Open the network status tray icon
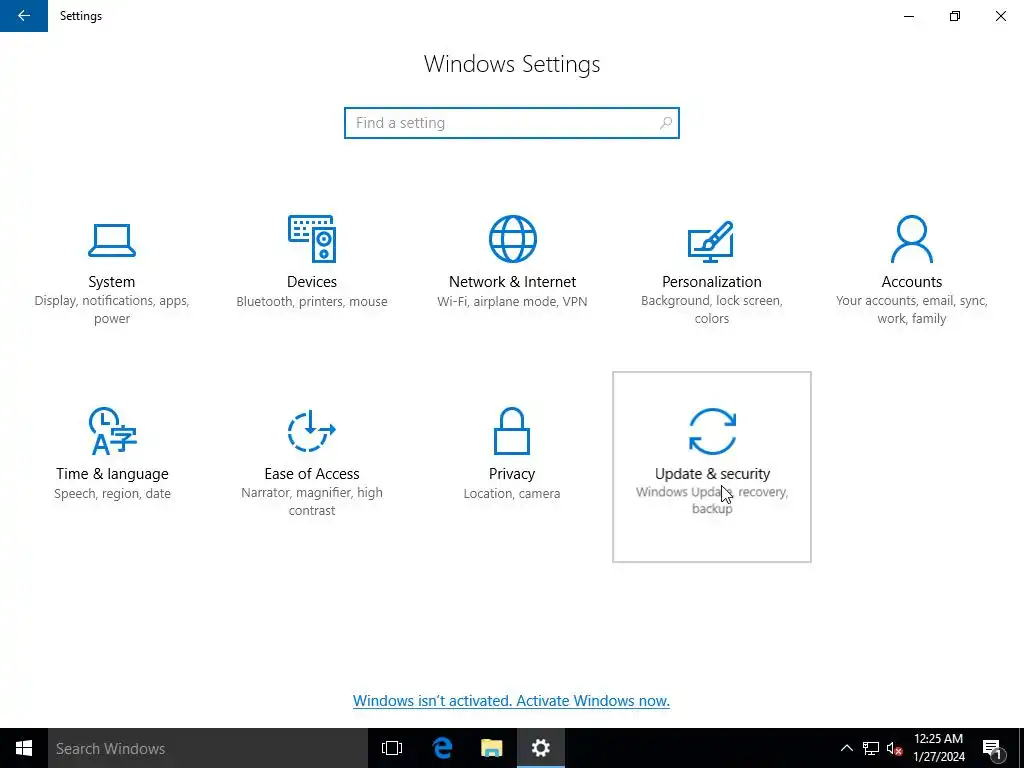The width and height of the screenshot is (1024, 768). pyautogui.click(x=871, y=748)
